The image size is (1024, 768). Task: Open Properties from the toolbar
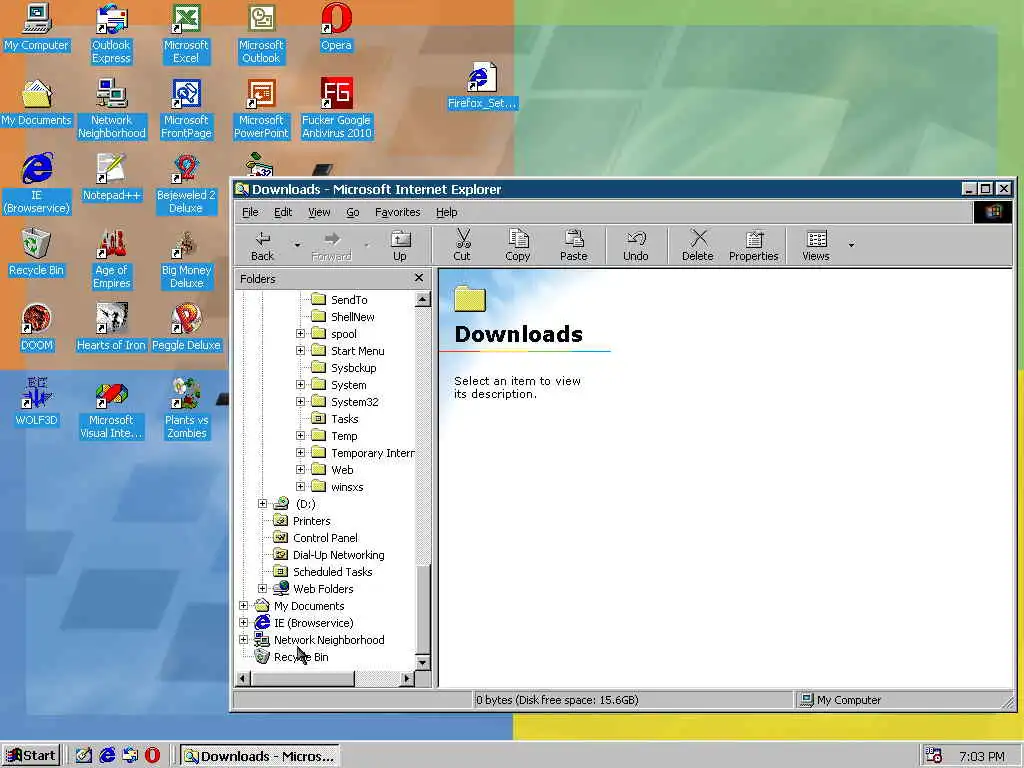(x=754, y=246)
